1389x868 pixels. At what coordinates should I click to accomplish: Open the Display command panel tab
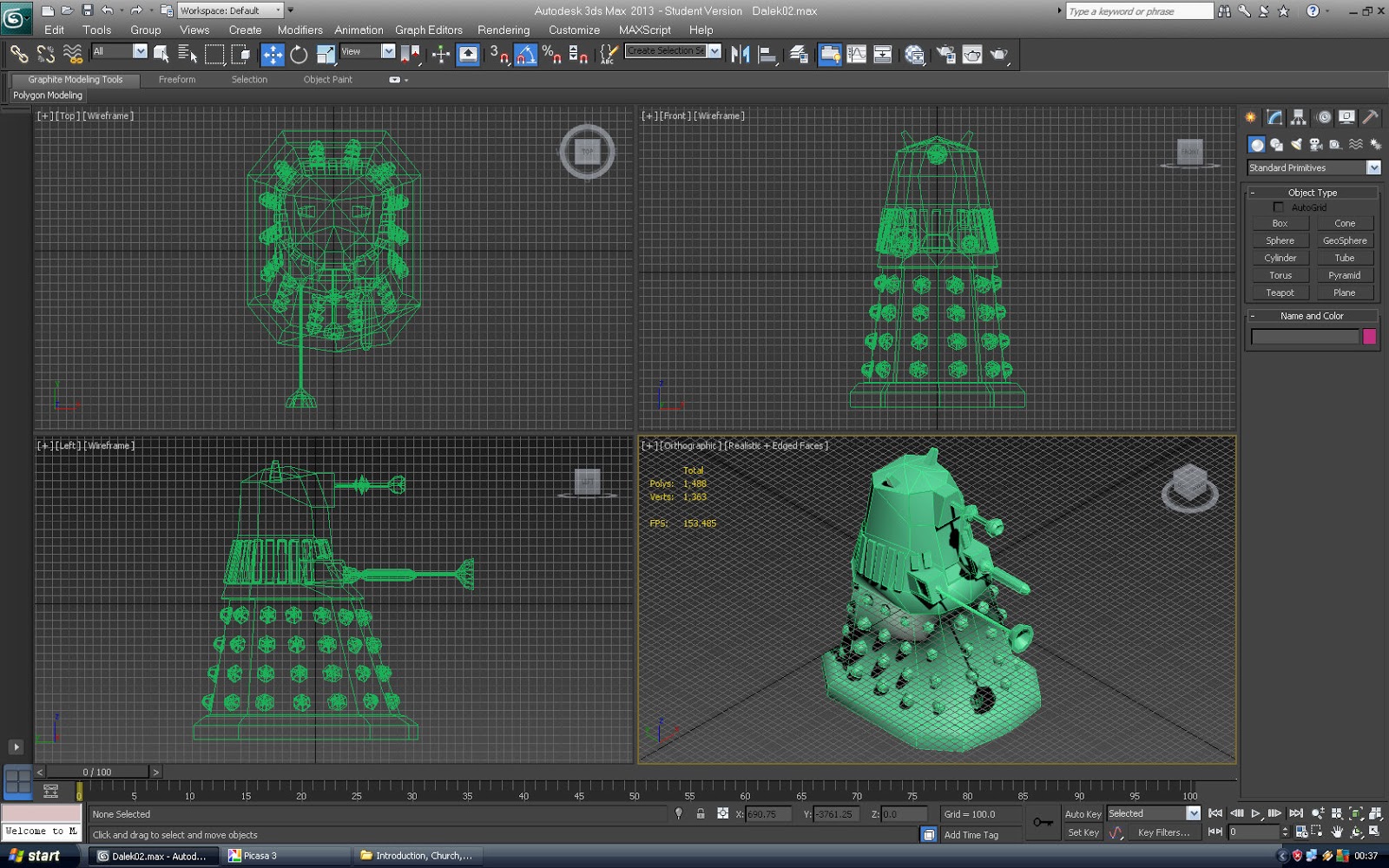1346,117
